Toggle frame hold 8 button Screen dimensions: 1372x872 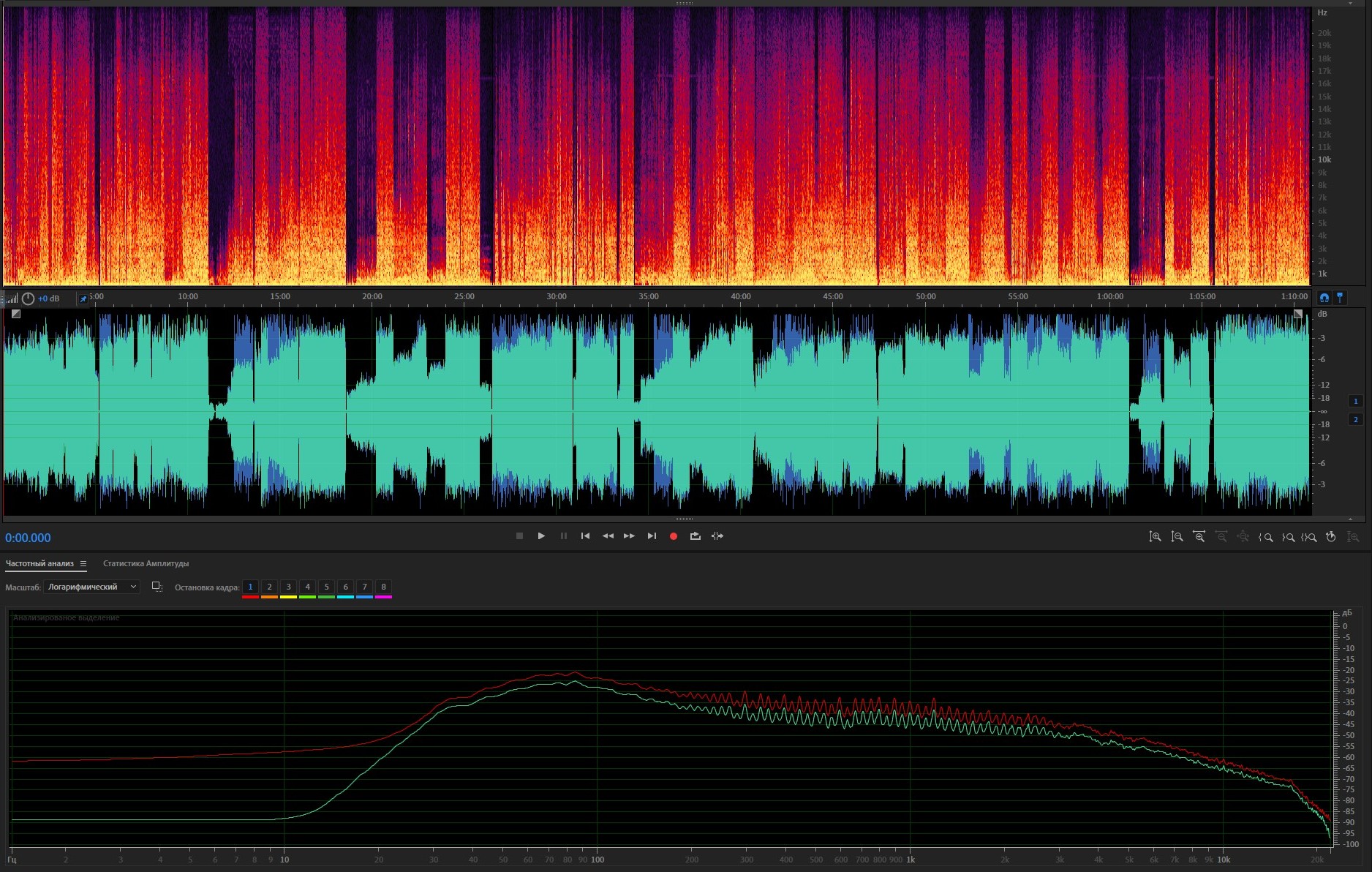pos(383,587)
